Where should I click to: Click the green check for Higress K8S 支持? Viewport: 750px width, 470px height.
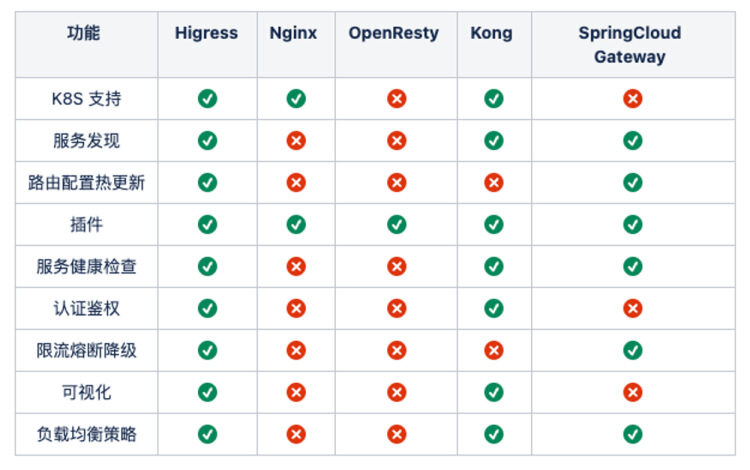point(207,99)
